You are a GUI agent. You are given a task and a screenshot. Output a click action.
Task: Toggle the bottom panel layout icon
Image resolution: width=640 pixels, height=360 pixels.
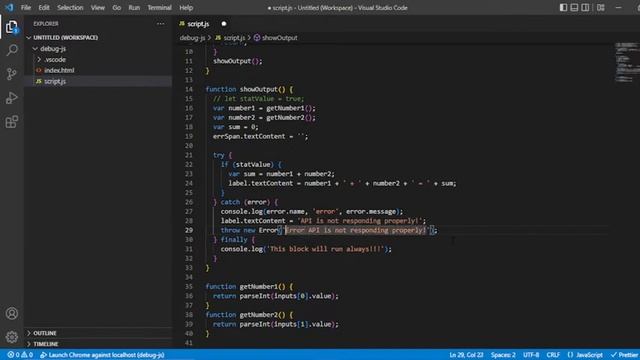click(x=574, y=7)
